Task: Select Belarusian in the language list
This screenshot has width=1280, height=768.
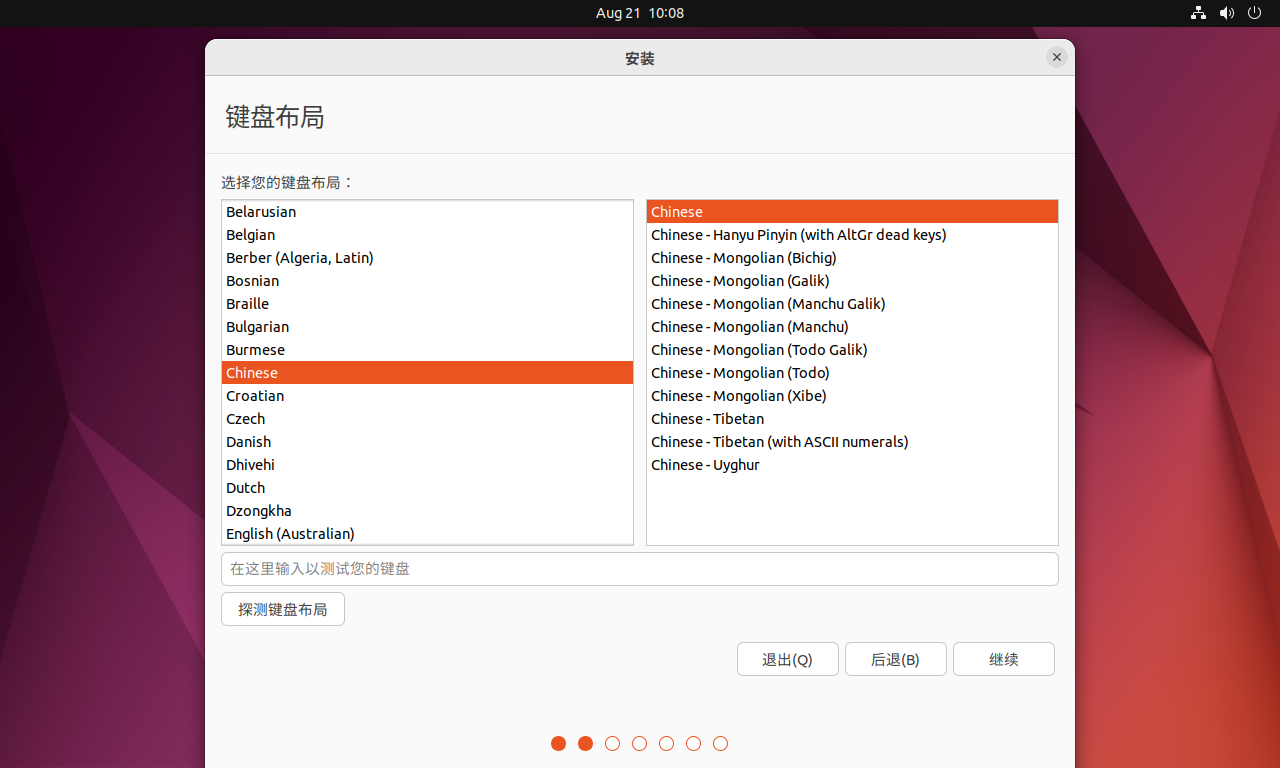Action: coord(261,211)
